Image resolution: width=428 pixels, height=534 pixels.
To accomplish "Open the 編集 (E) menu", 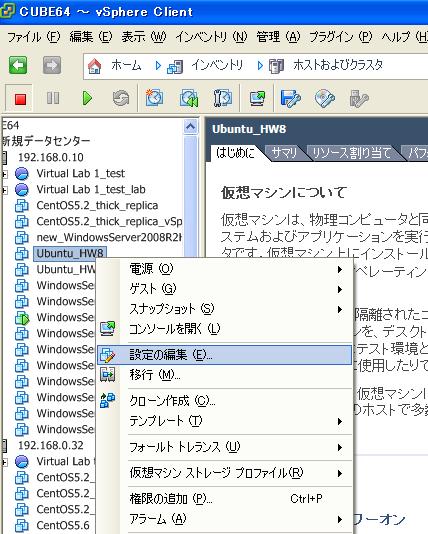I will click(91, 36).
